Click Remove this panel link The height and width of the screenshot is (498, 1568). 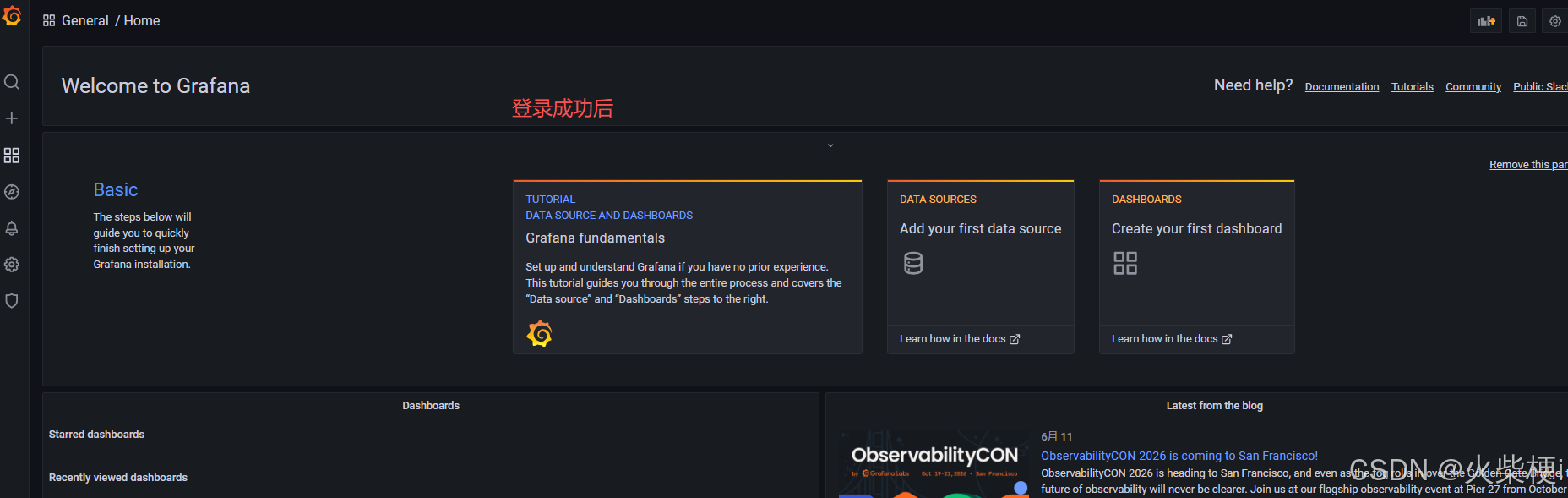1528,164
